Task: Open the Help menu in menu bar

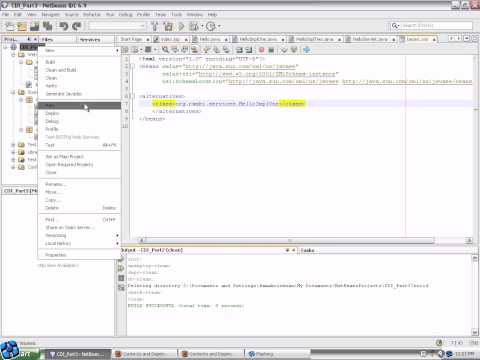Action: click(212, 14)
